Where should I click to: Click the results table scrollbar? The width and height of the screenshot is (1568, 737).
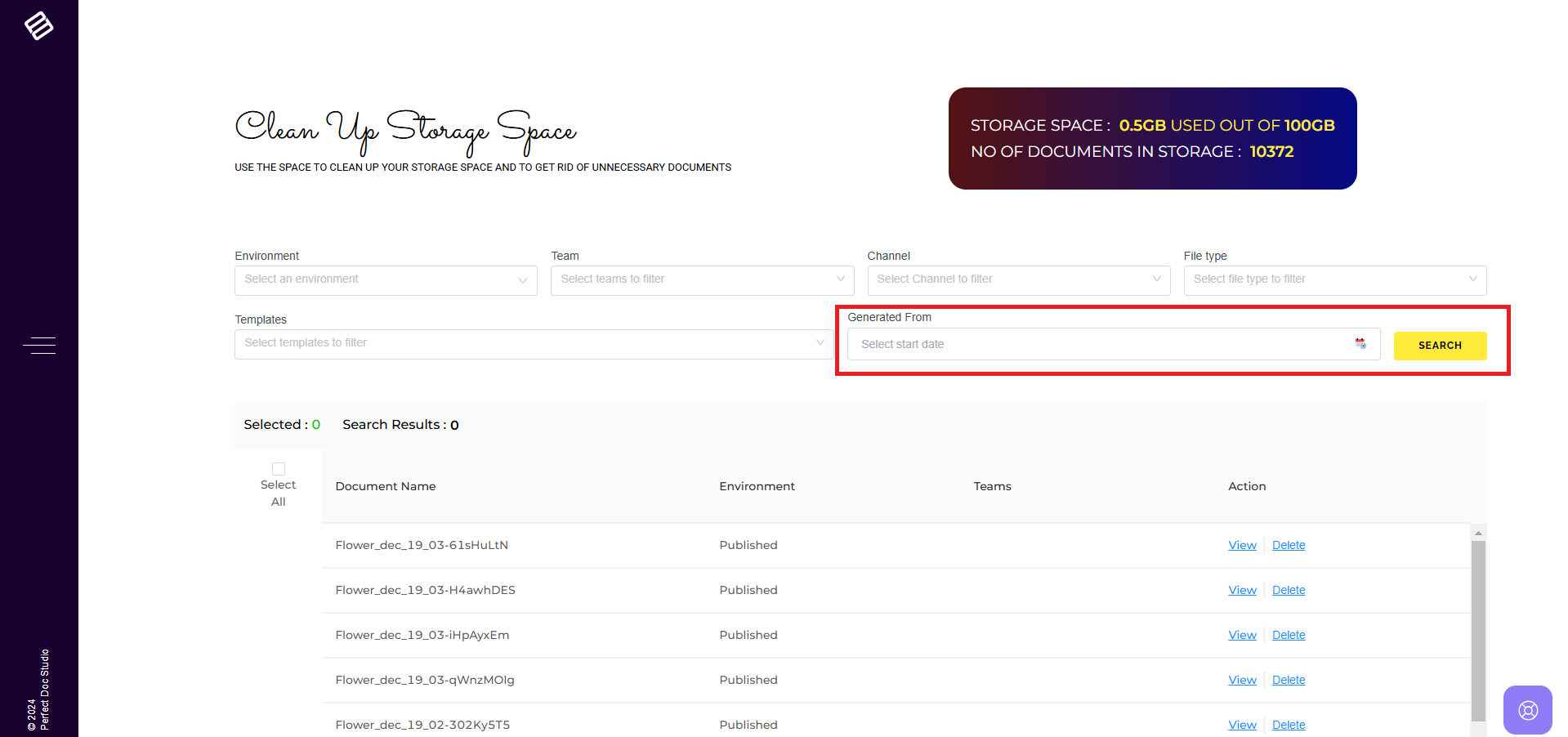(x=1478, y=629)
